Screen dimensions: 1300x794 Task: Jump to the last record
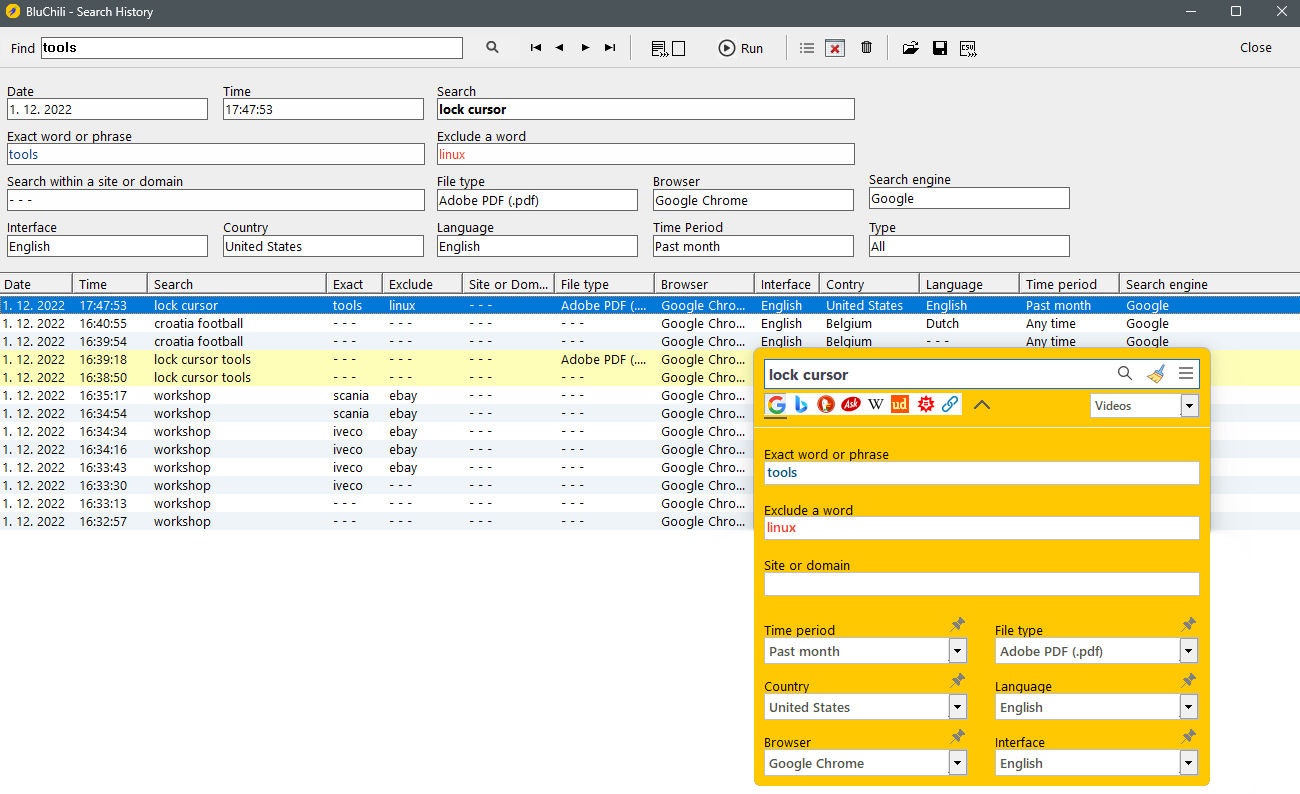(x=610, y=48)
